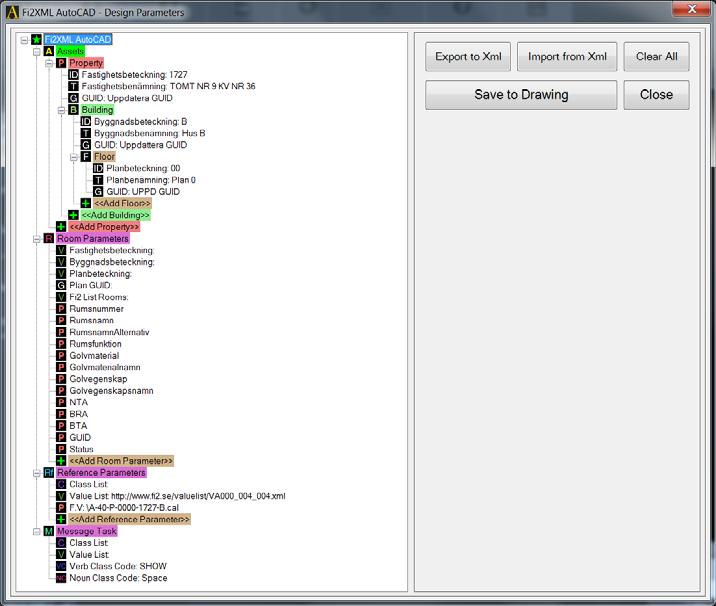This screenshot has width=716, height=606.
Task: Click the plus icon for Add Room Parameter
Action: (x=61, y=461)
